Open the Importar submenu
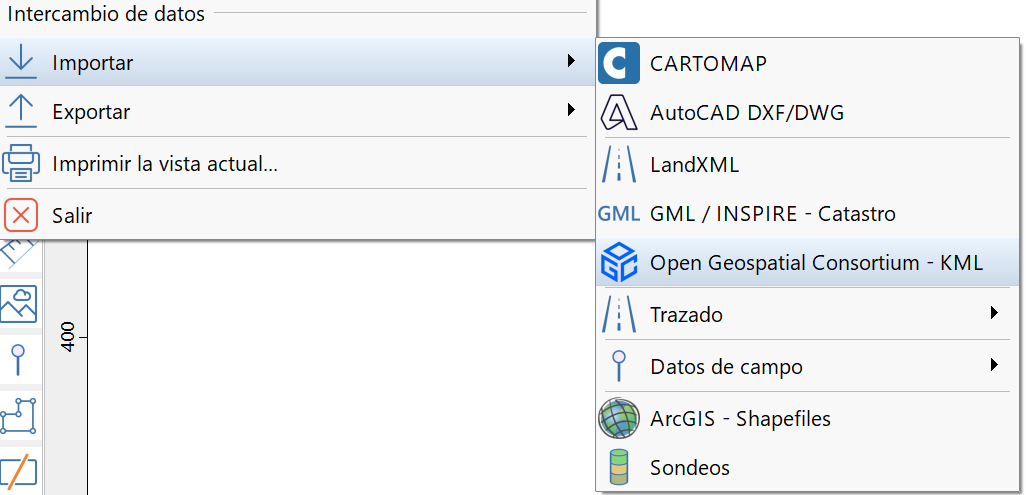1026x495 pixels. 297,62
